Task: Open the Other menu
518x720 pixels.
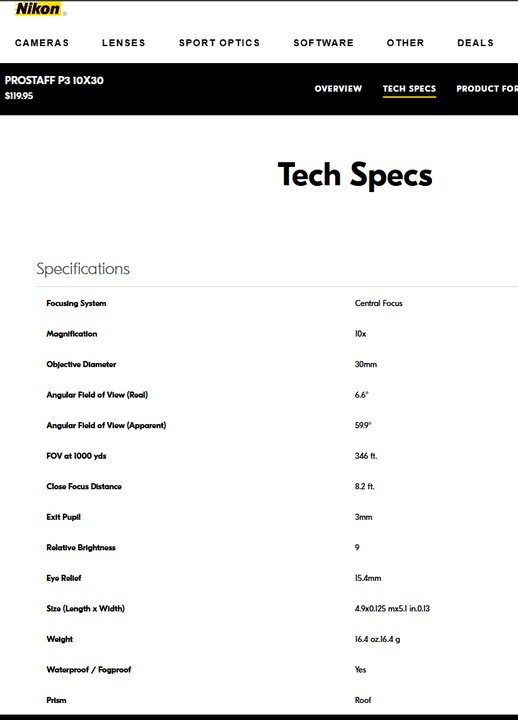Action: click(405, 43)
